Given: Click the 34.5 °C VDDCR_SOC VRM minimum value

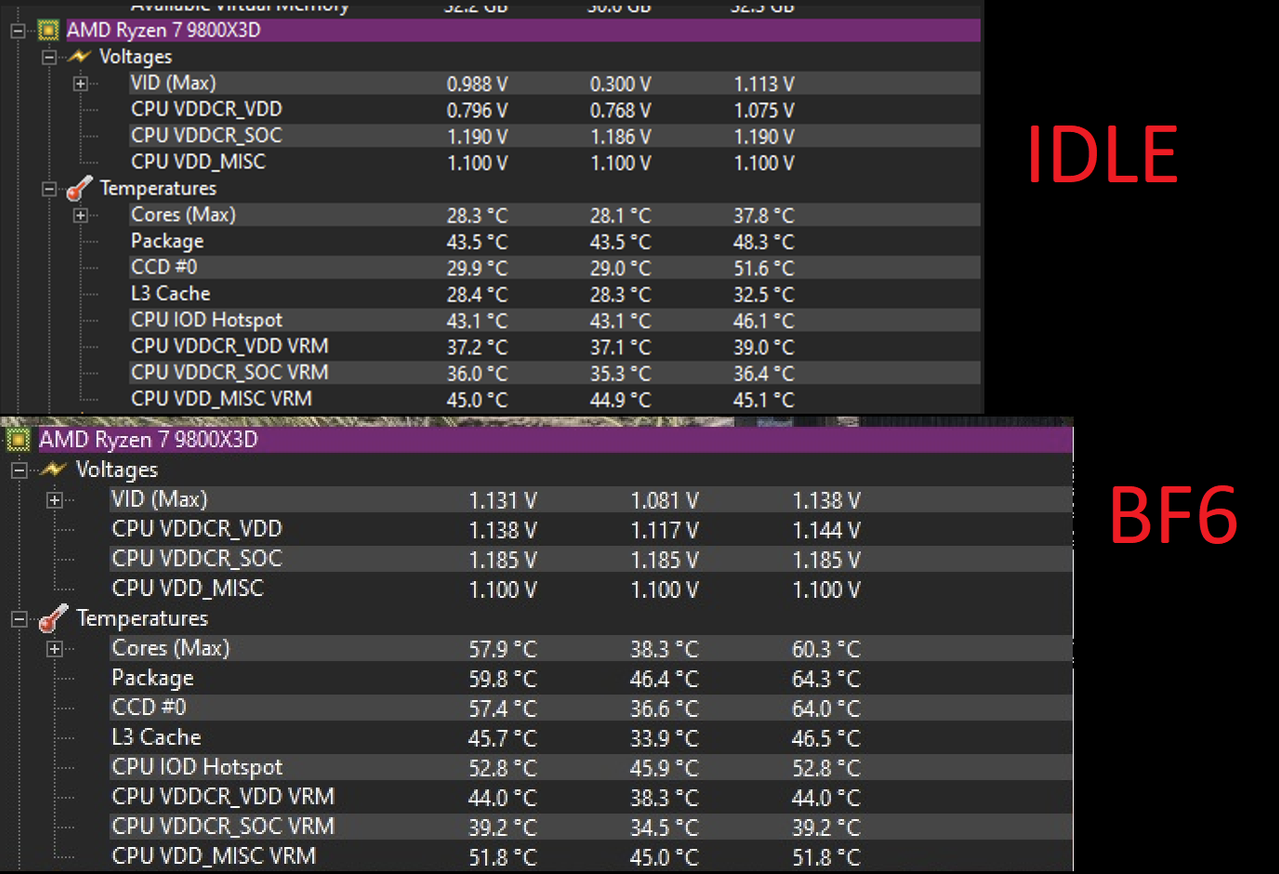Looking at the screenshot, I should click(x=664, y=828).
